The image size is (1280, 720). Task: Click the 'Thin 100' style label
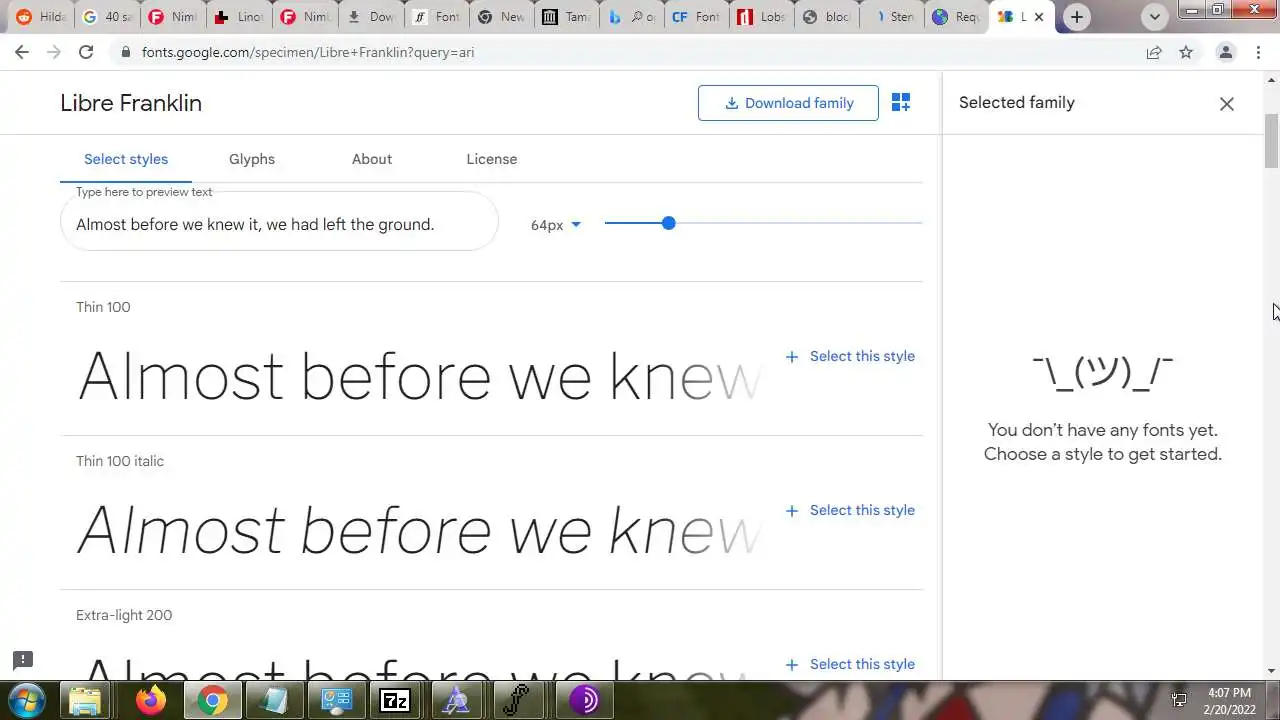coord(103,307)
